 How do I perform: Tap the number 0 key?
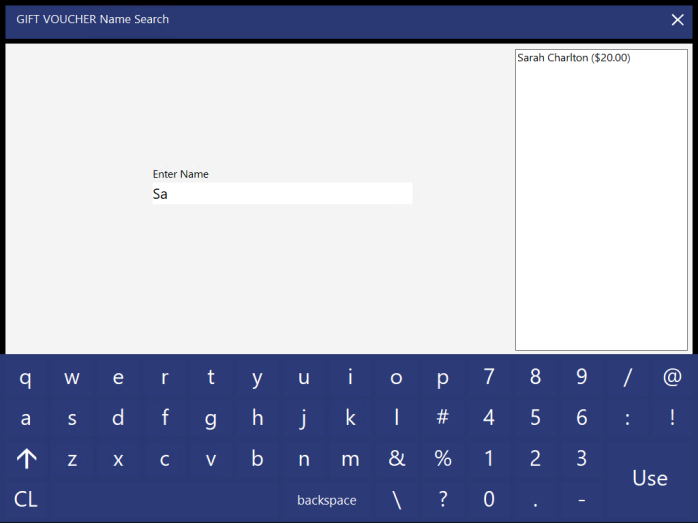tap(489, 499)
